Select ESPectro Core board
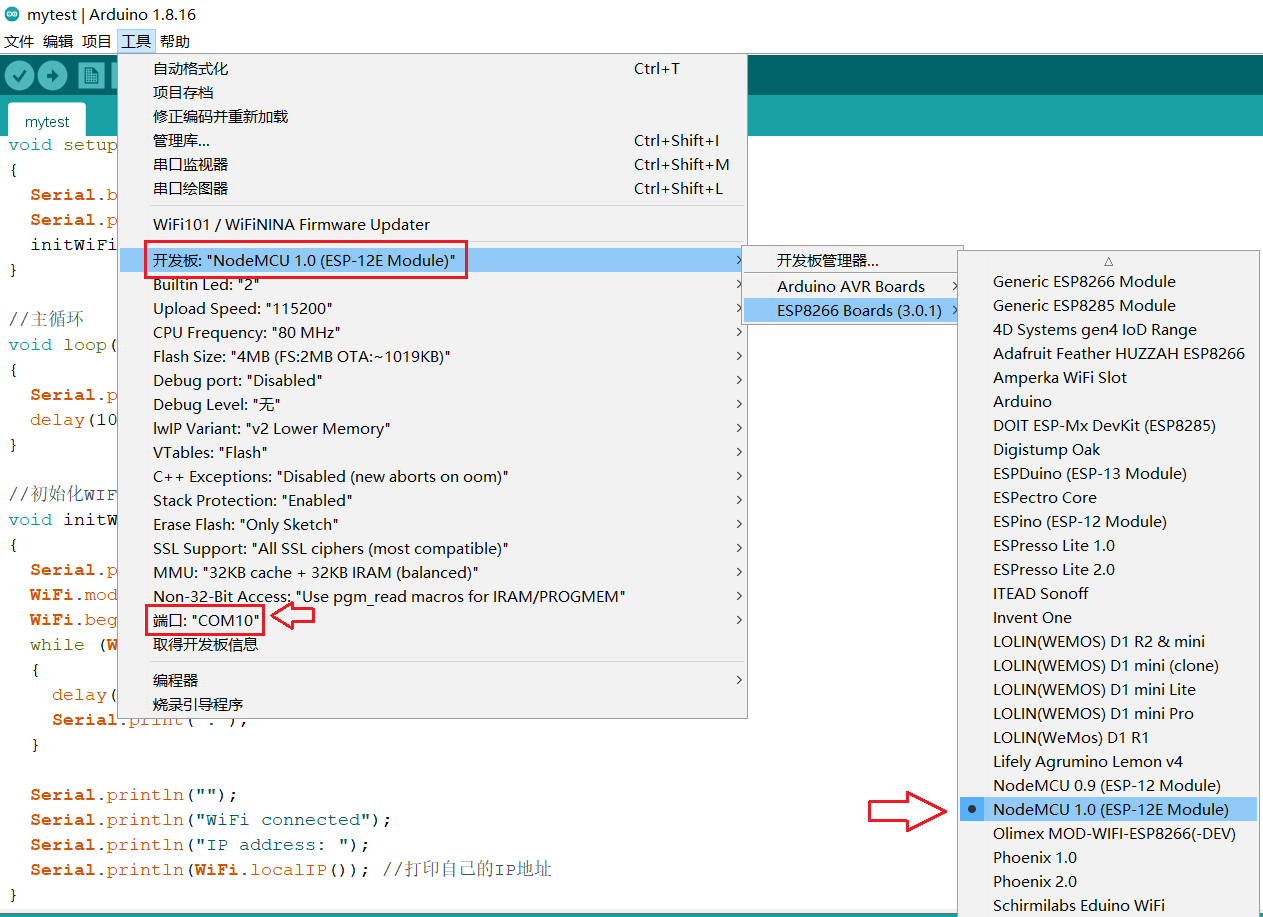This screenshot has height=917, width=1263. click(x=1110, y=498)
